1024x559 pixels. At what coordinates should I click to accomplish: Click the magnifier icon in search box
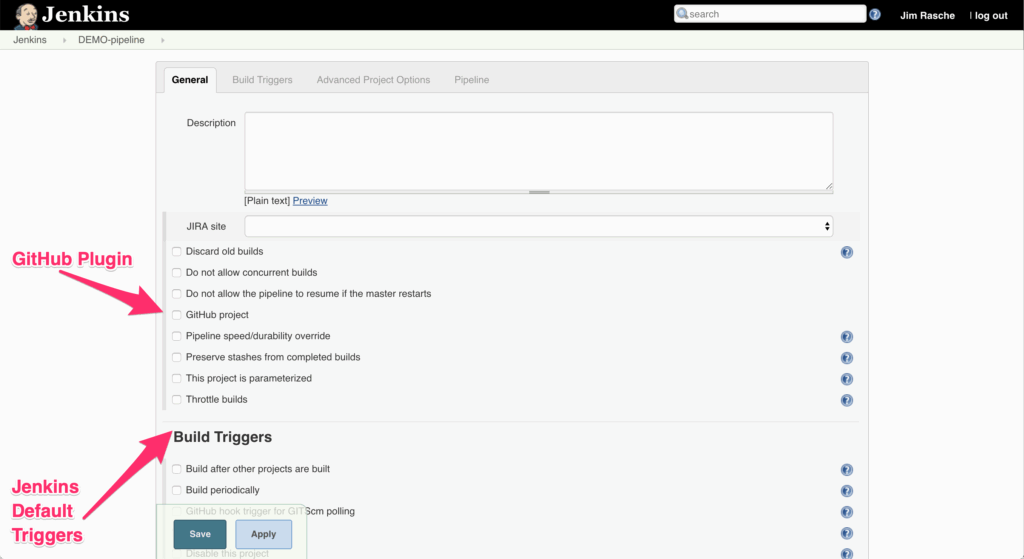click(682, 14)
